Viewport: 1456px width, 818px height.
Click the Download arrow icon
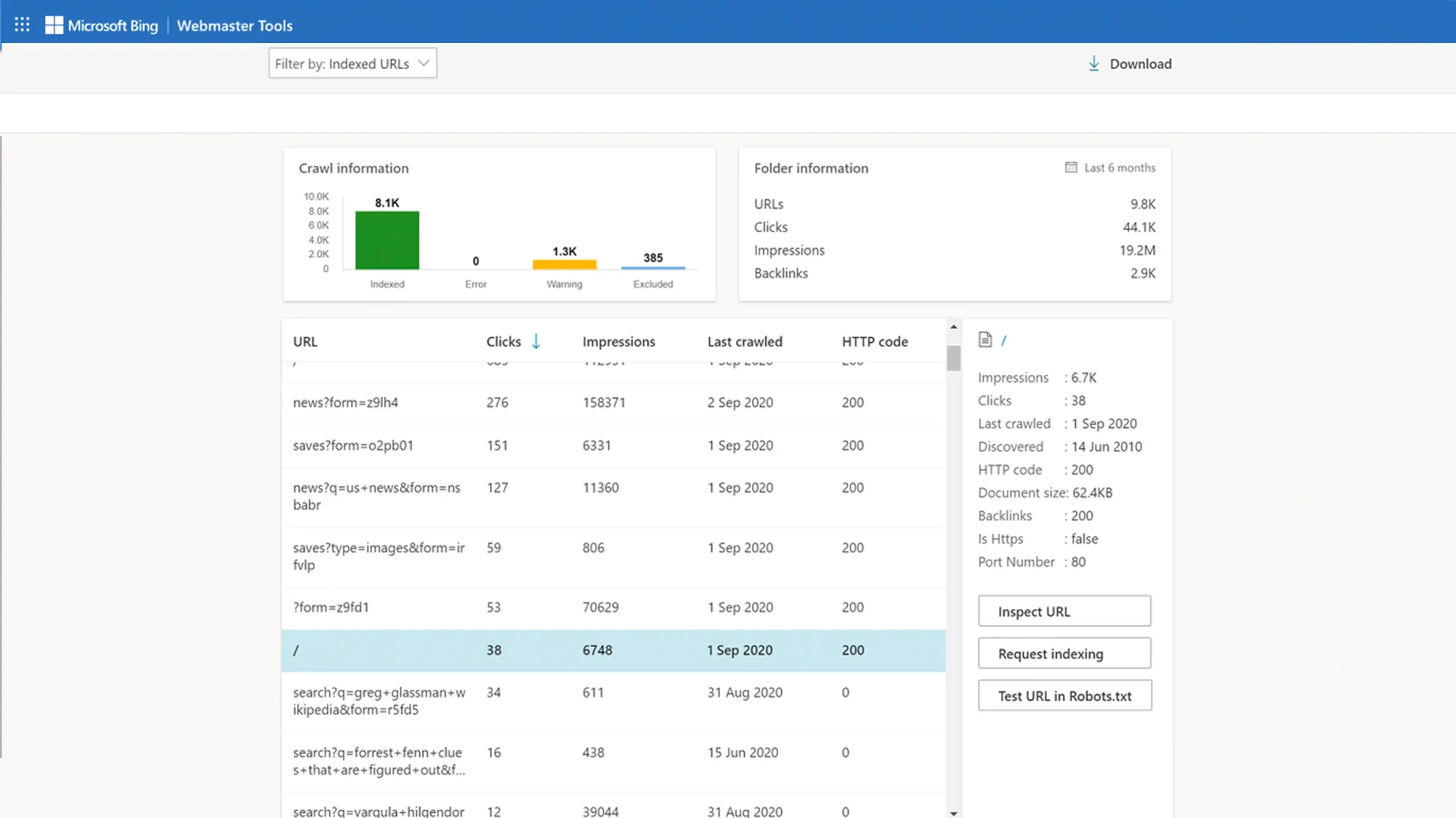(x=1093, y=63)
